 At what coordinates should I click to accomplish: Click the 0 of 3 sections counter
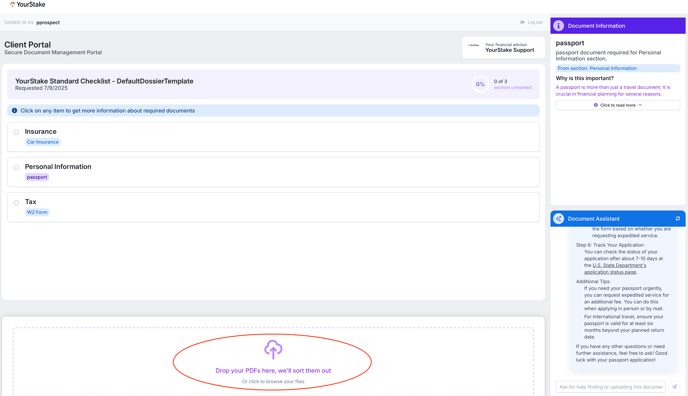tap(500, 81)
